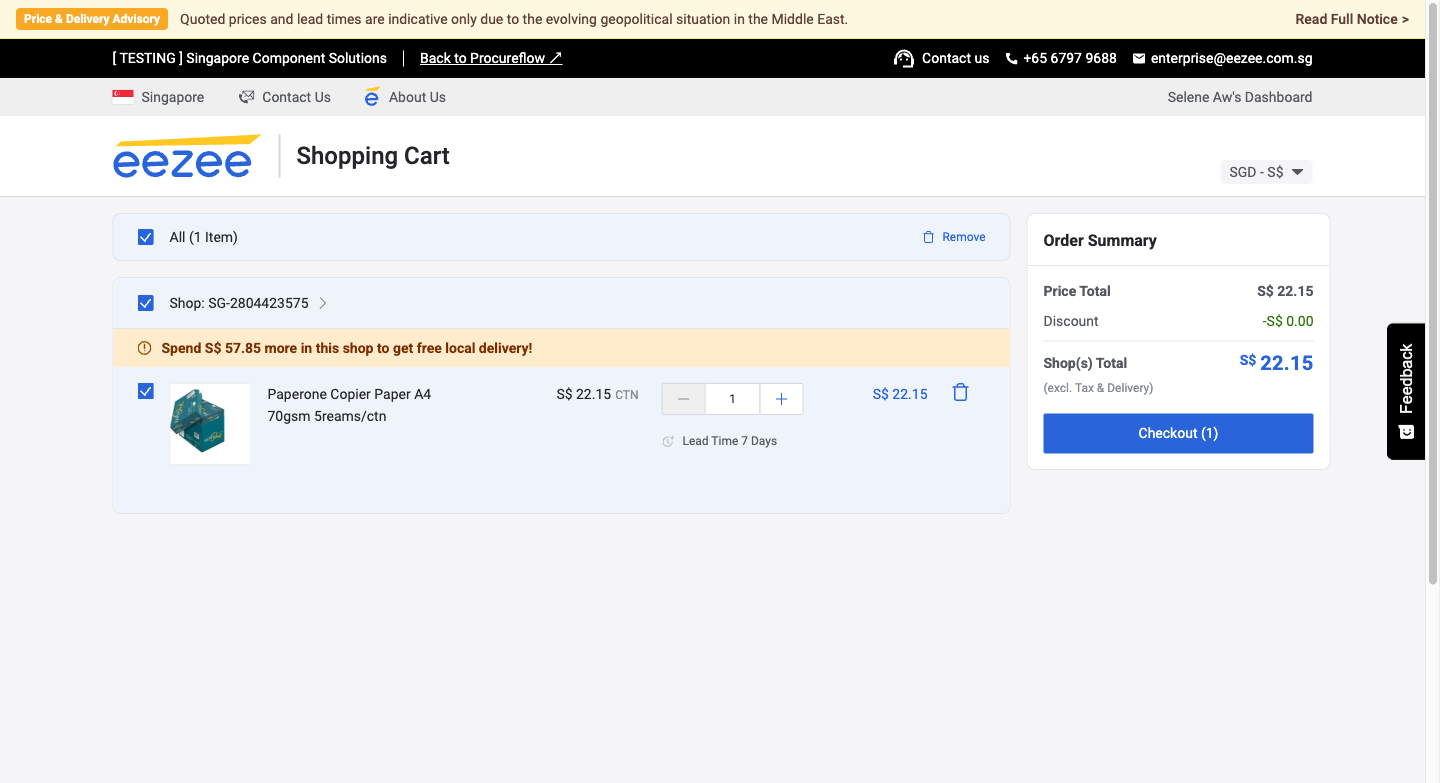This screenshot has height=783, width=1440.
Task: Follow the Back to Procureflow link
Action: (491, 58)
